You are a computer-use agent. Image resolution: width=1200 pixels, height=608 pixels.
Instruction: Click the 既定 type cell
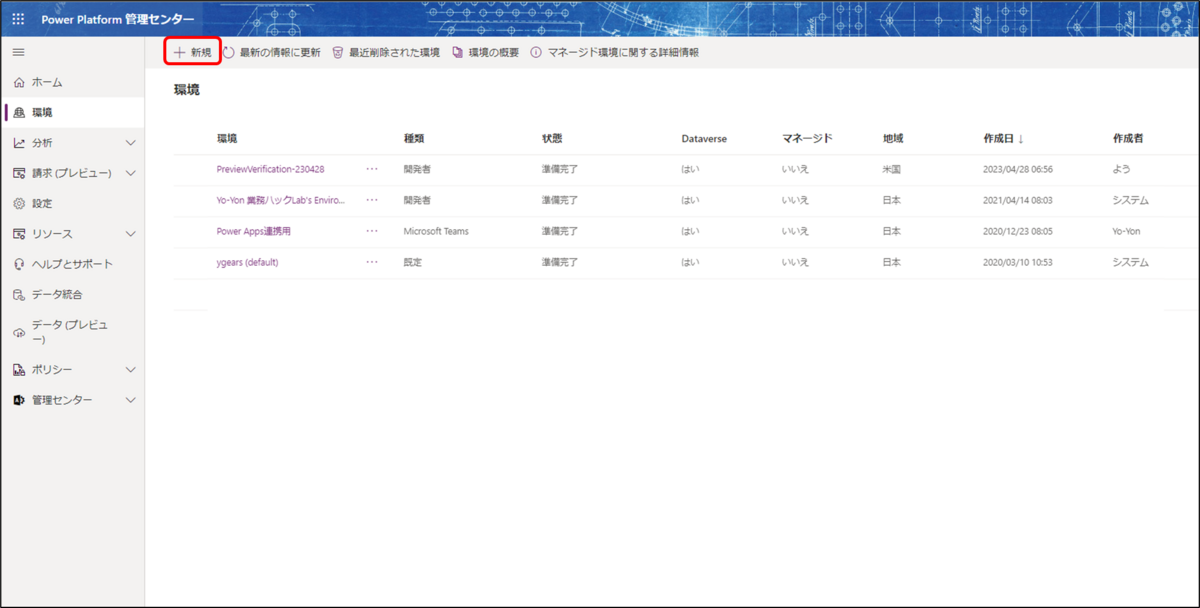[413, 262]
